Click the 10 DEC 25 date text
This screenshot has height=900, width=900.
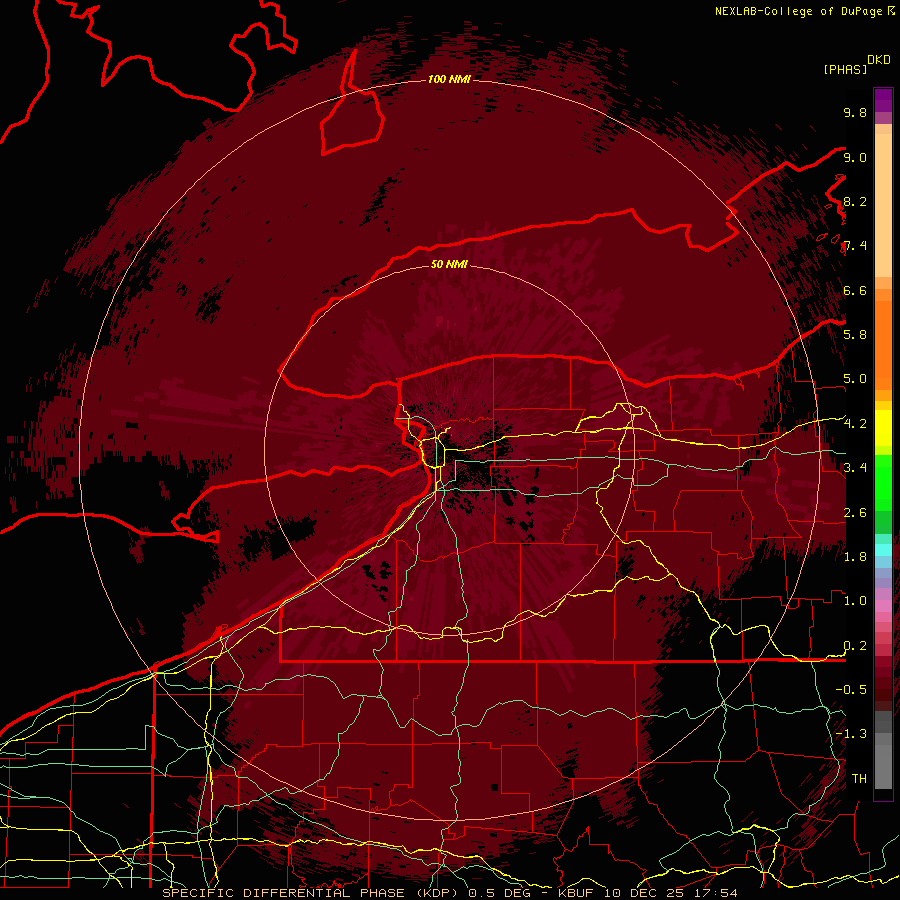[x=643, y=893]
